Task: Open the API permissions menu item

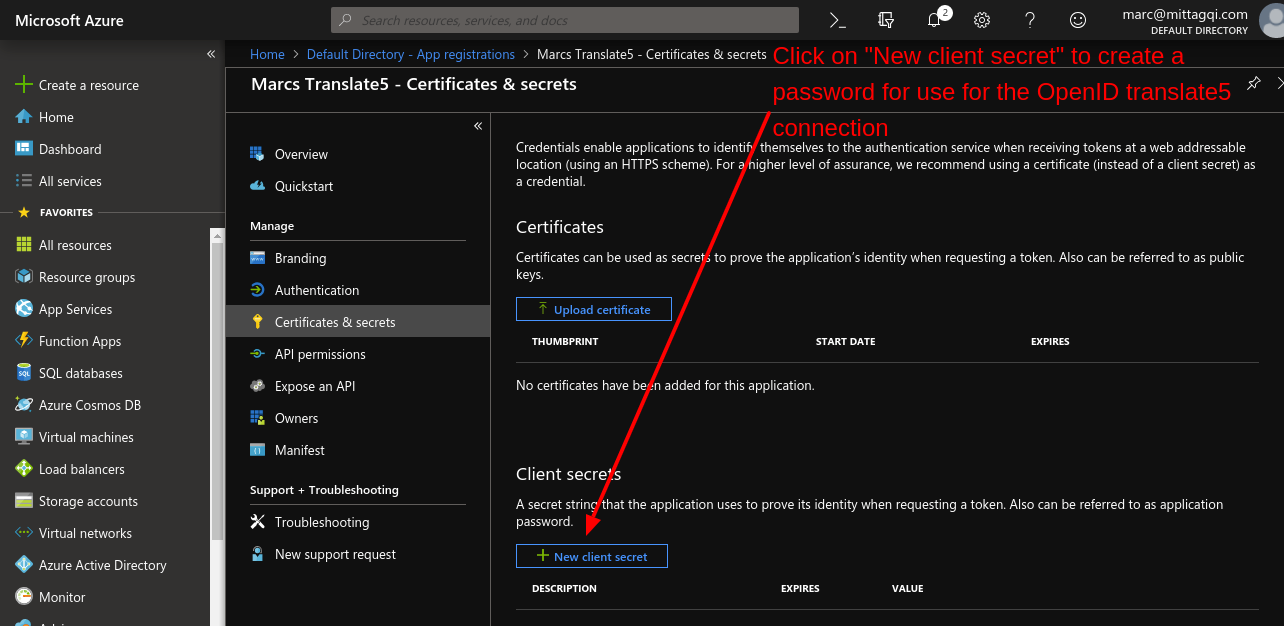Action: click(x=358, y=354)
